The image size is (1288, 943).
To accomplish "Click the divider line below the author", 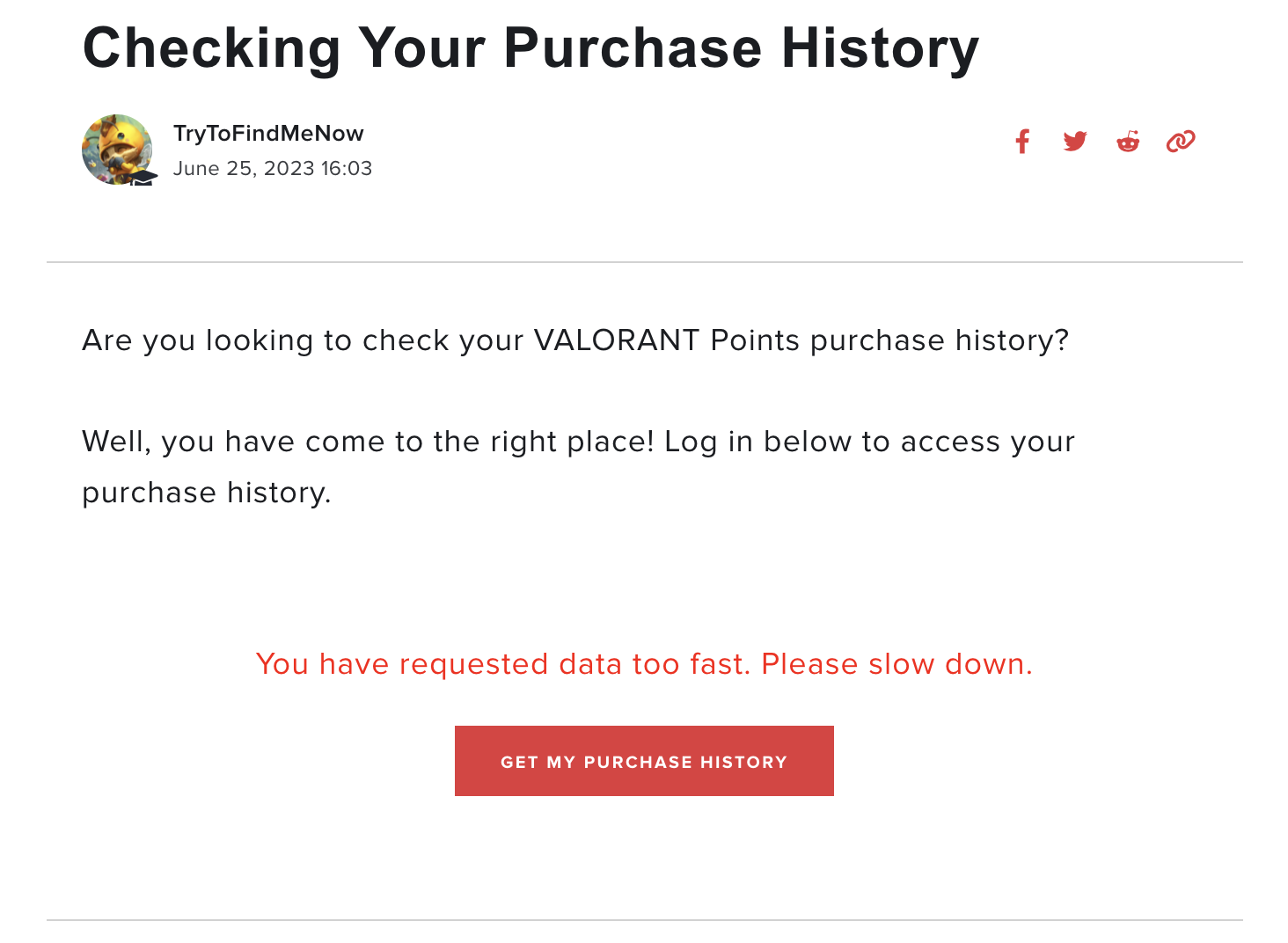I will (644, 262).
